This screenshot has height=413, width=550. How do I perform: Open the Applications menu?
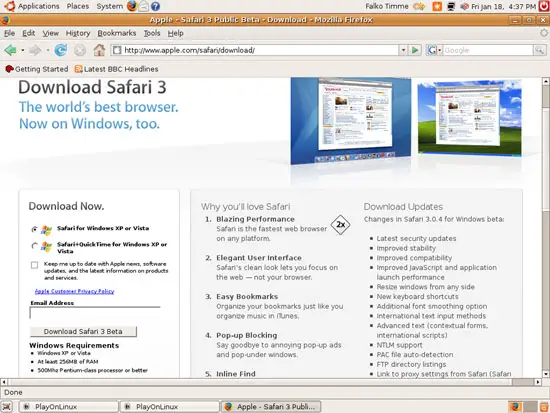(39, 6)
